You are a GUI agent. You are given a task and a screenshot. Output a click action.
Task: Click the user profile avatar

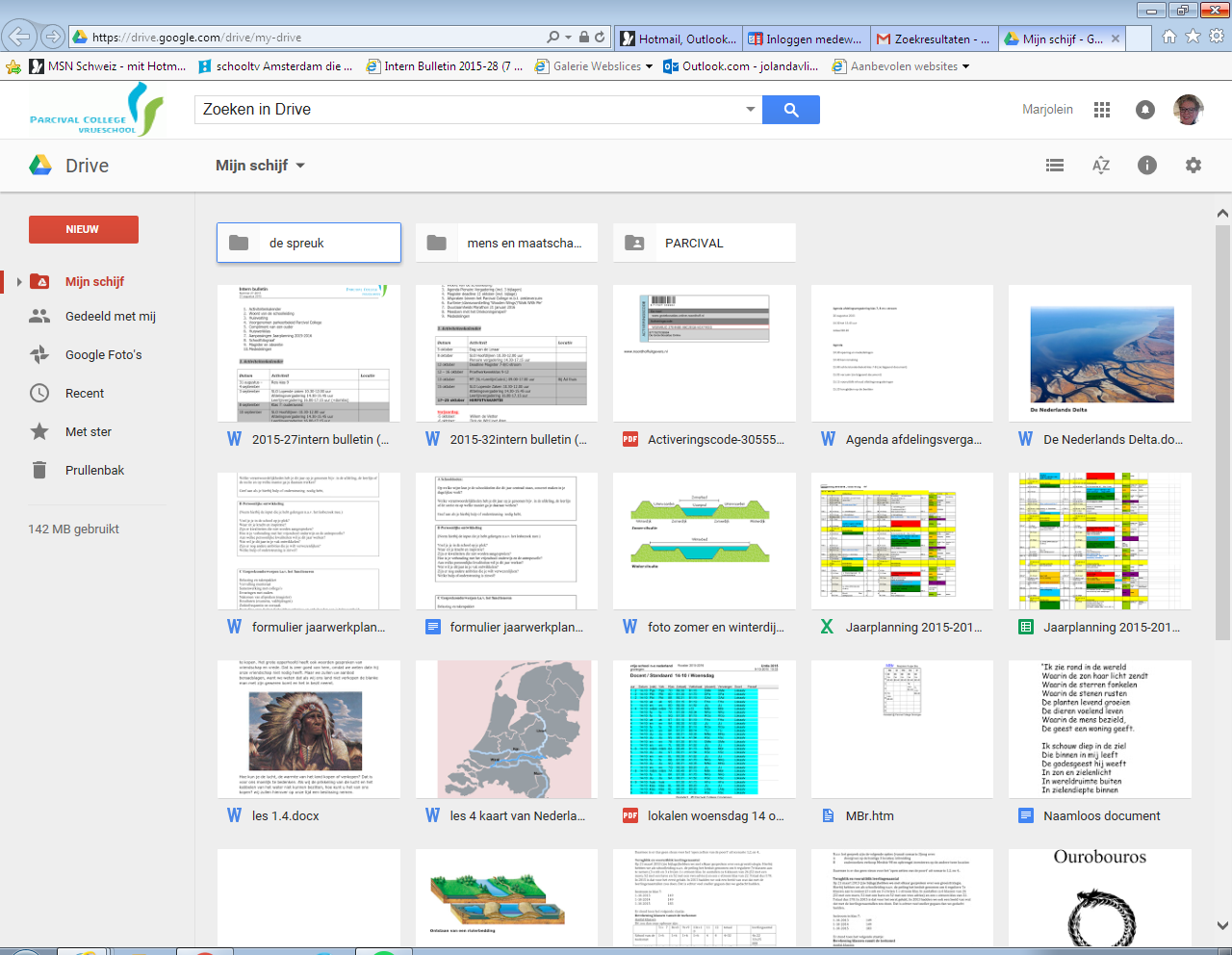coord(1189,110)
